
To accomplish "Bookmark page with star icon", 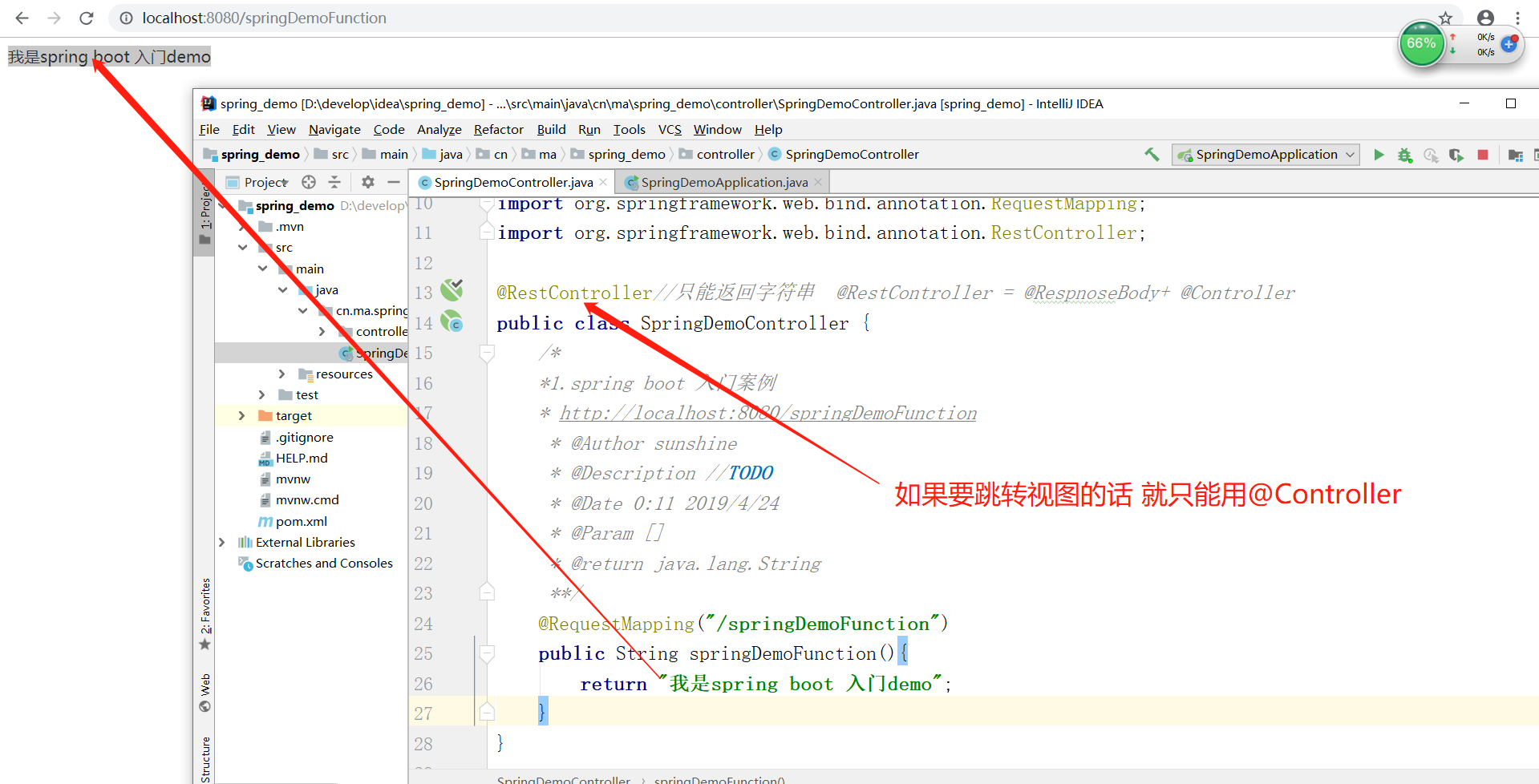I will coord(1445,18).
